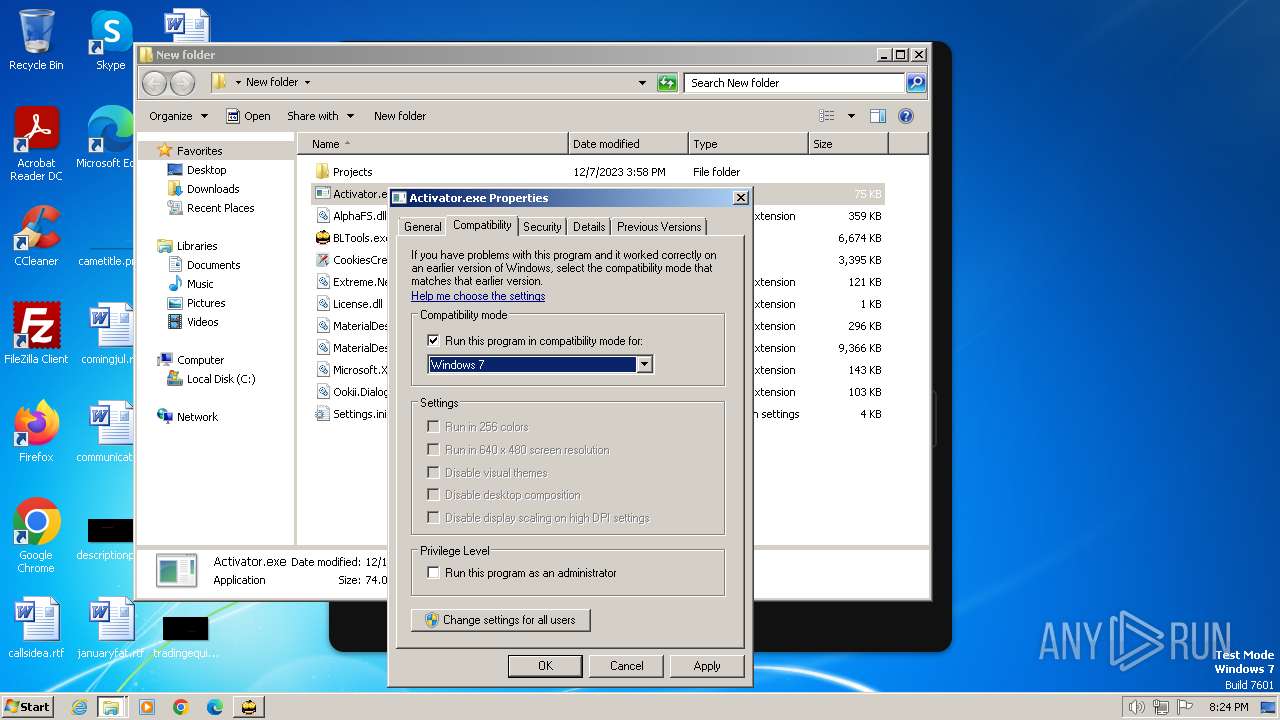
Task: Click the volume speaker tray icon
Action: click(x=1136, y=707)
